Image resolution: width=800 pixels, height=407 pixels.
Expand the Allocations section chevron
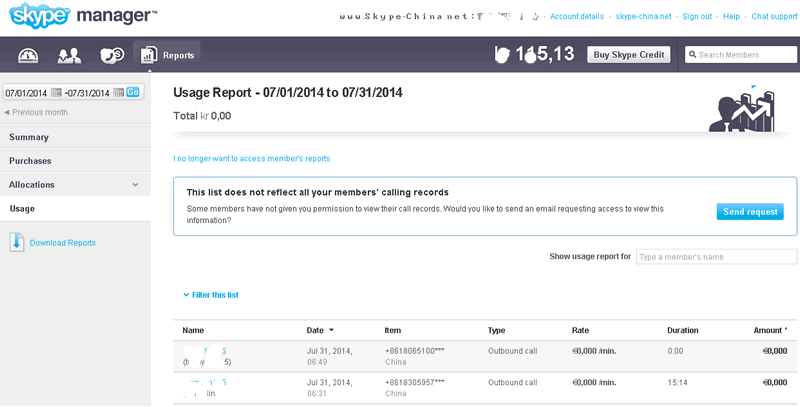[135, 185]
